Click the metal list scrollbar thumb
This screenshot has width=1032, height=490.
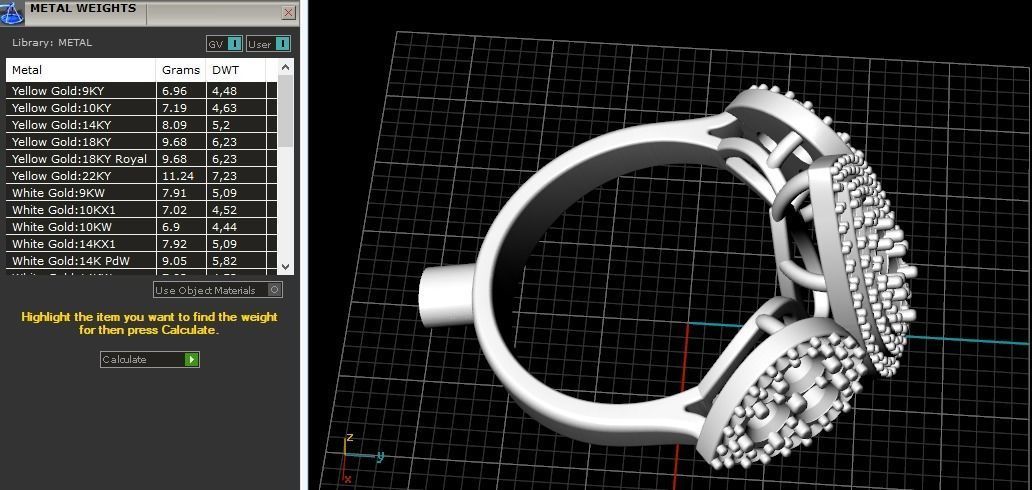tap(285, 111)
